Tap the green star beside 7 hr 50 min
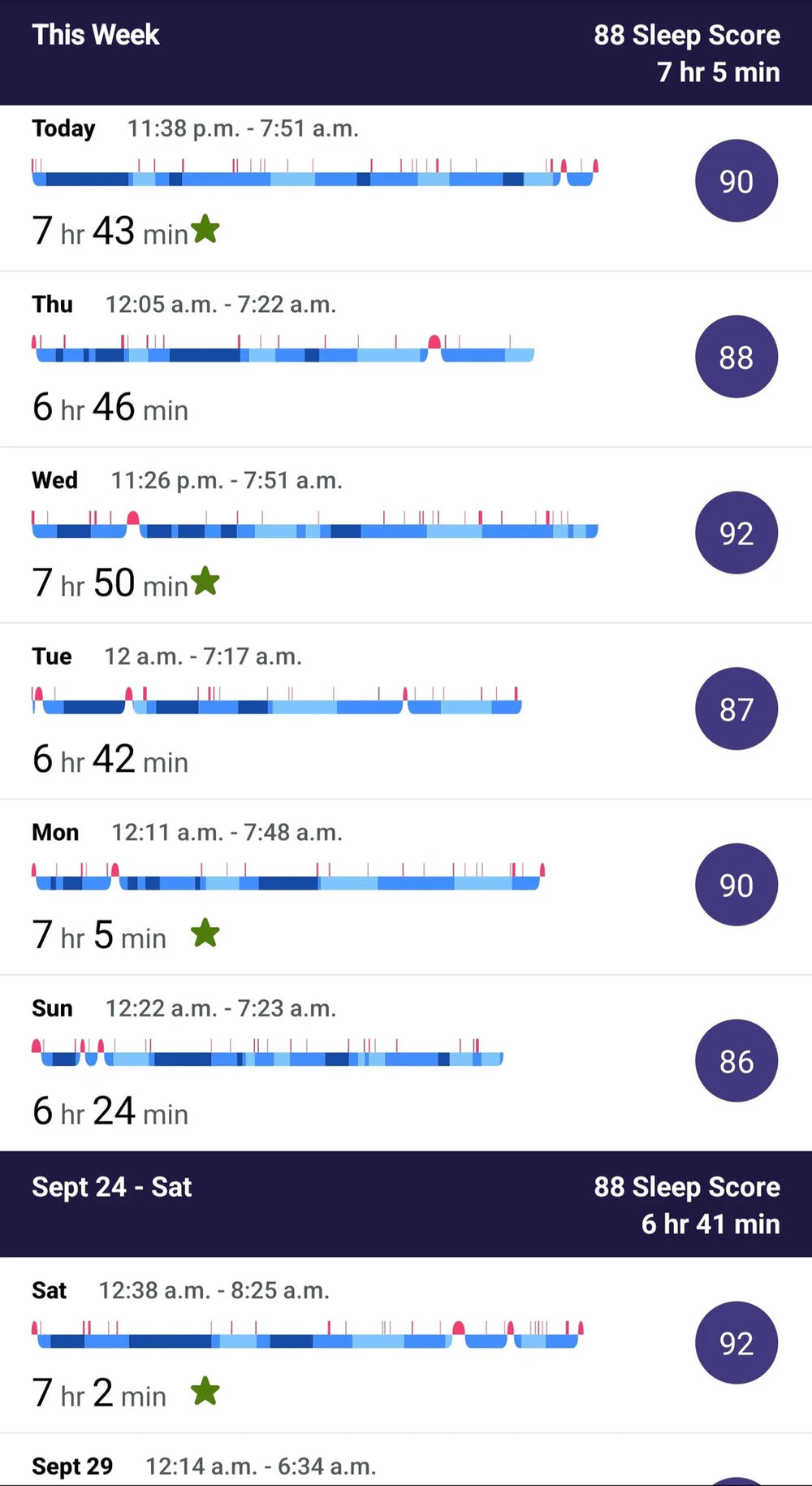The height and width of the screenshot is (1486, 812). (205, 581)
